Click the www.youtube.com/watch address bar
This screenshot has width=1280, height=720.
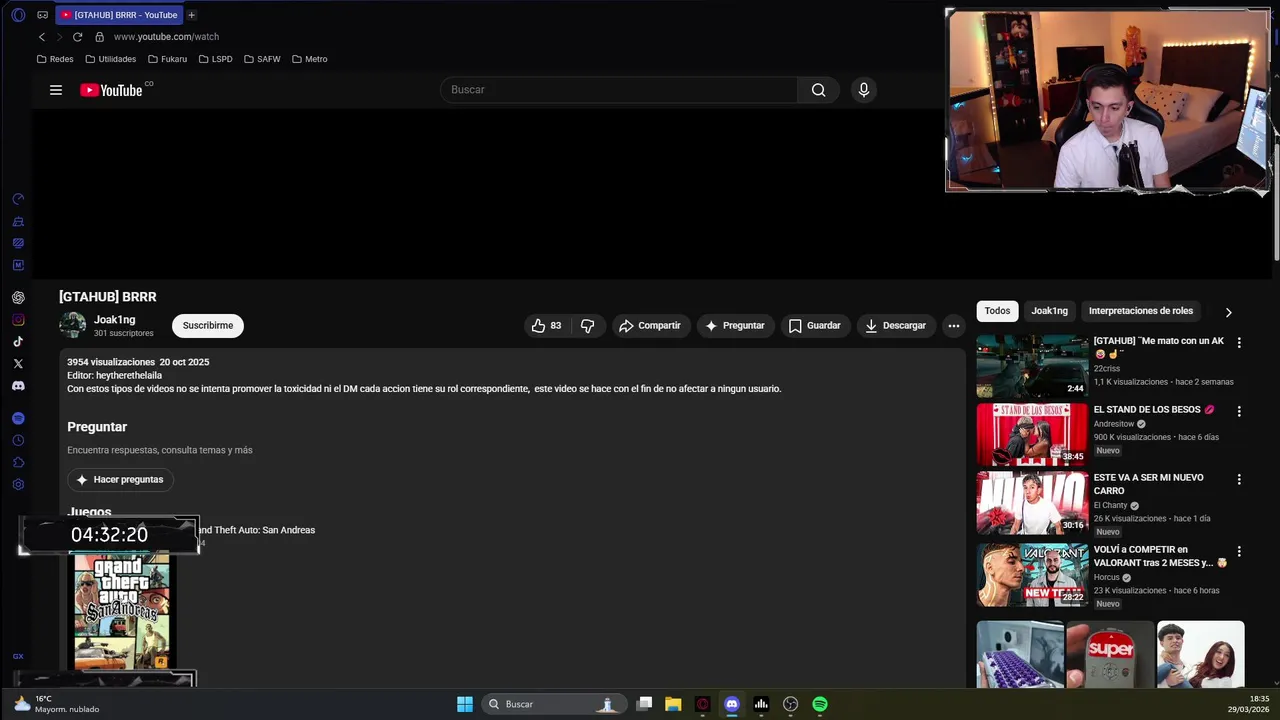[166, 37]
